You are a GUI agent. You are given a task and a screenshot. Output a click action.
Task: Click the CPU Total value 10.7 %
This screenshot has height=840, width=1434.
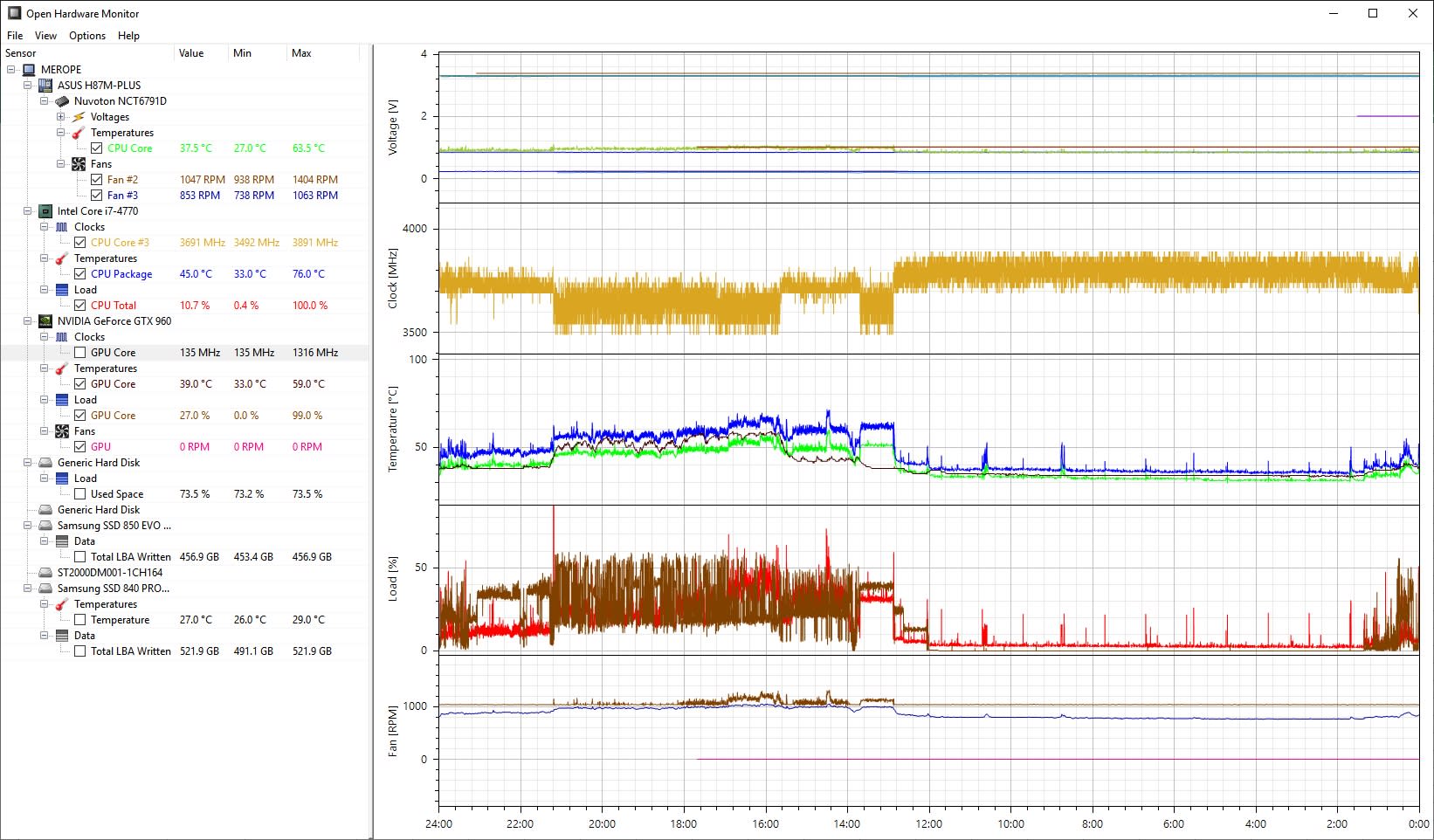(195, 306)
